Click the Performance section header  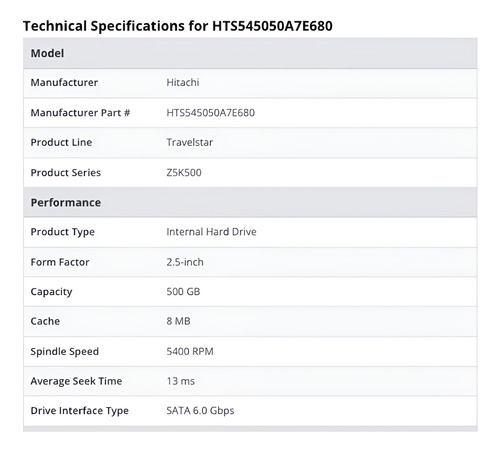tap(250, 202)
